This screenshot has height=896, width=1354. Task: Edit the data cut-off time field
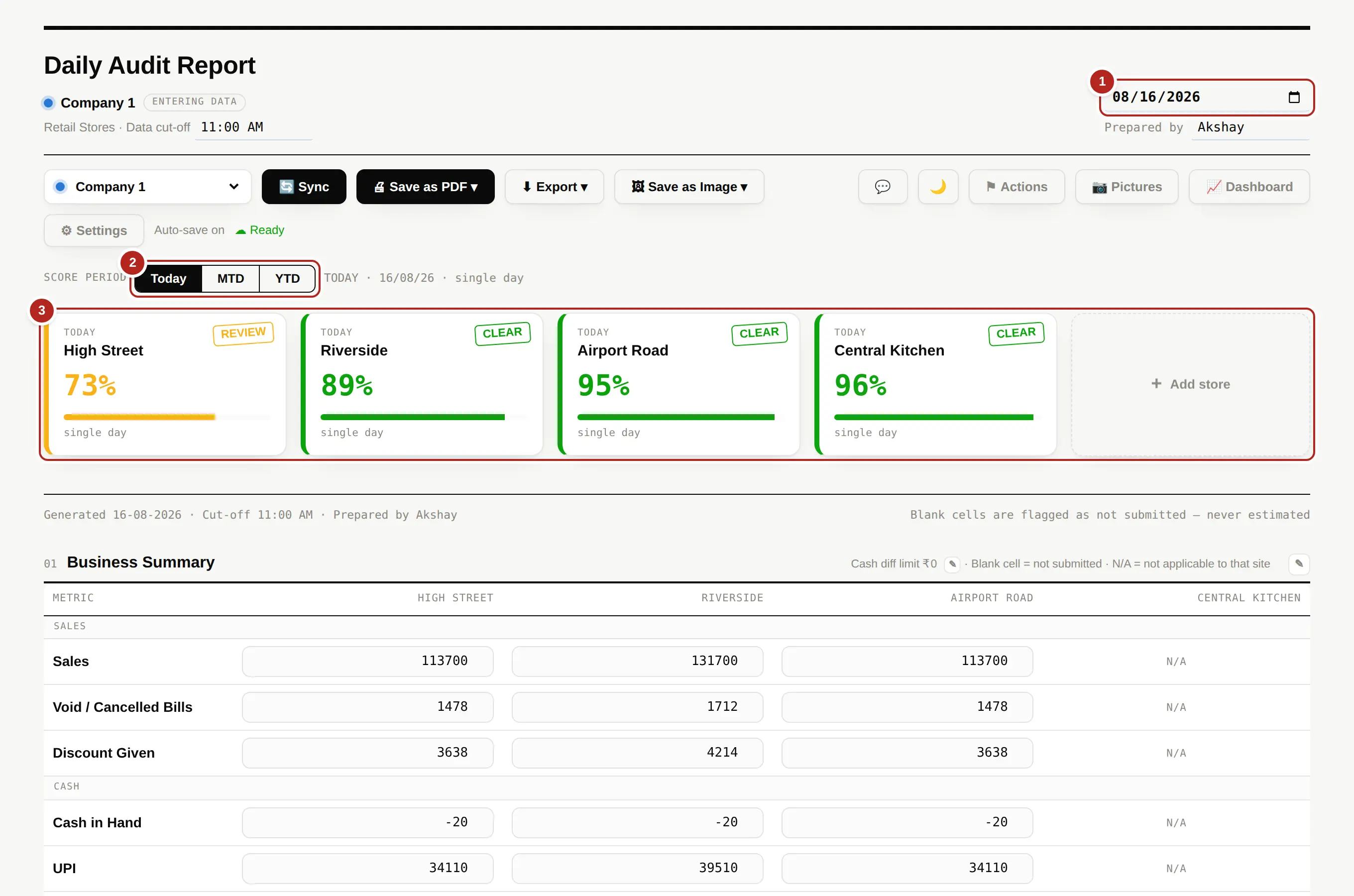(x=254, y=127)
